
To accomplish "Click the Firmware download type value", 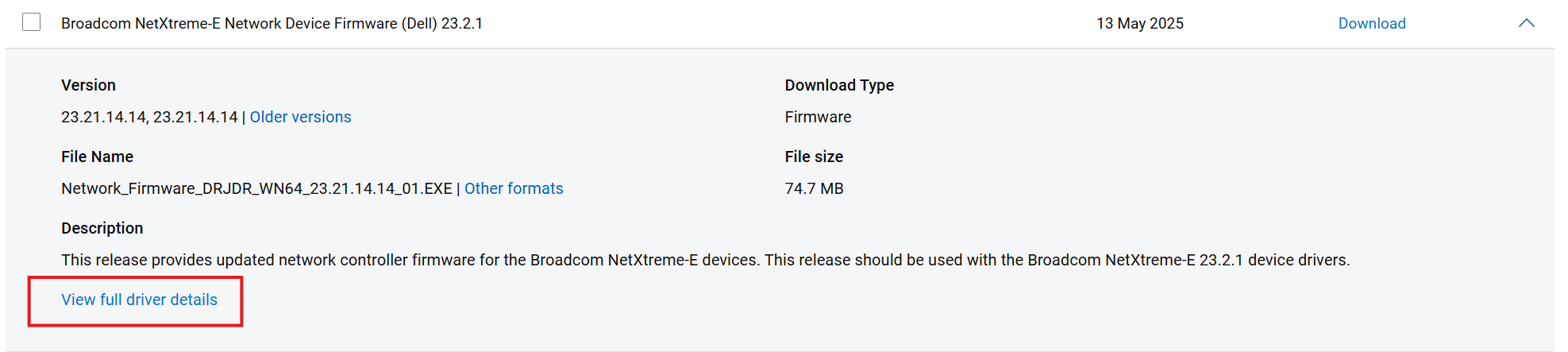I will [x=818, y=117].
